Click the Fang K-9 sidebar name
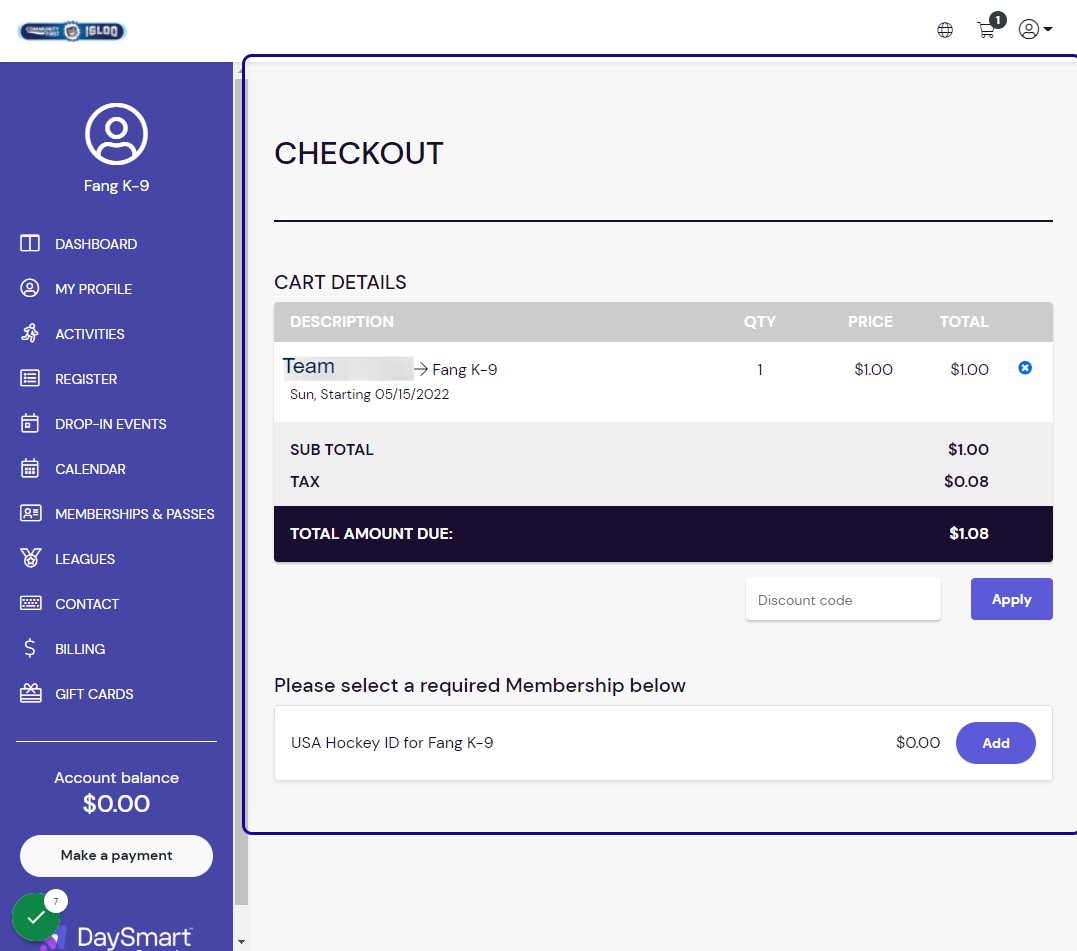1077x951 pixels. click(116, 186)
